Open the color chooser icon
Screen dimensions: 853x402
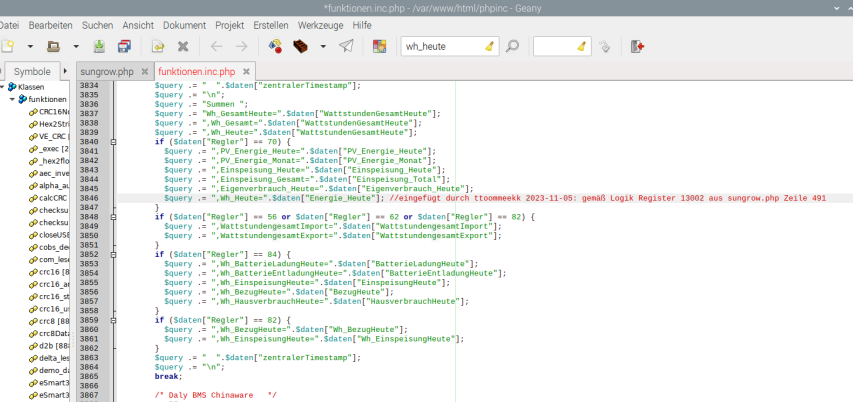click(380, 46)
